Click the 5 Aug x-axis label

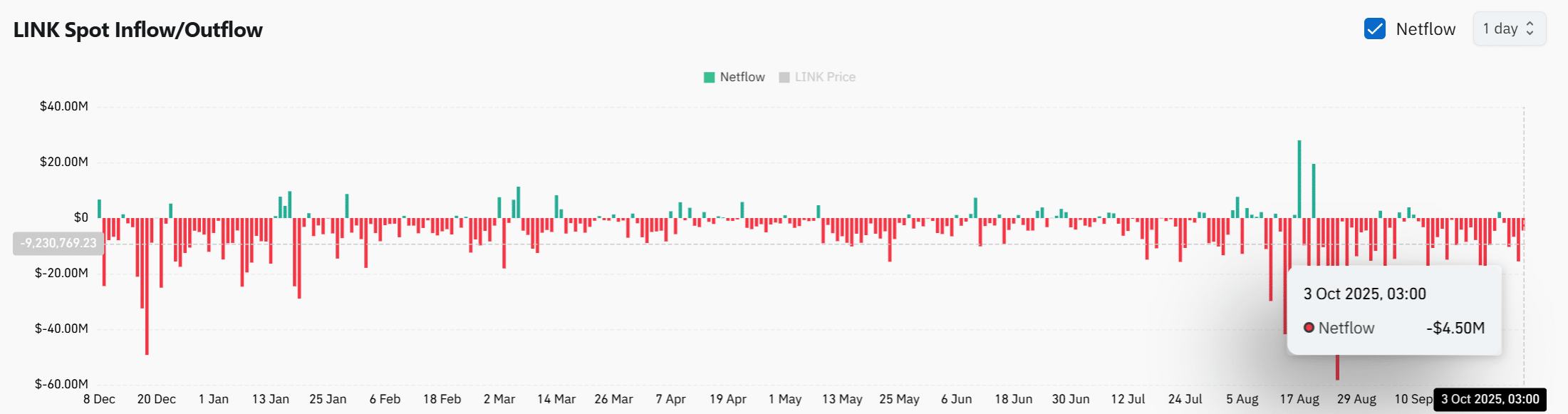1242,399
